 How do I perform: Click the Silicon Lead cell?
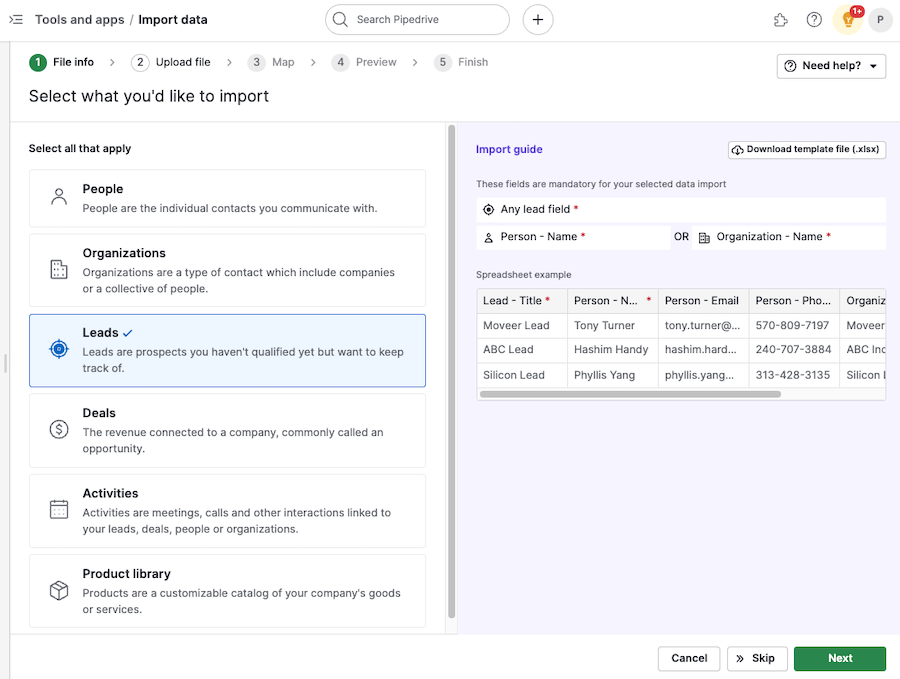pyautogui.click(x=522, y=375)
